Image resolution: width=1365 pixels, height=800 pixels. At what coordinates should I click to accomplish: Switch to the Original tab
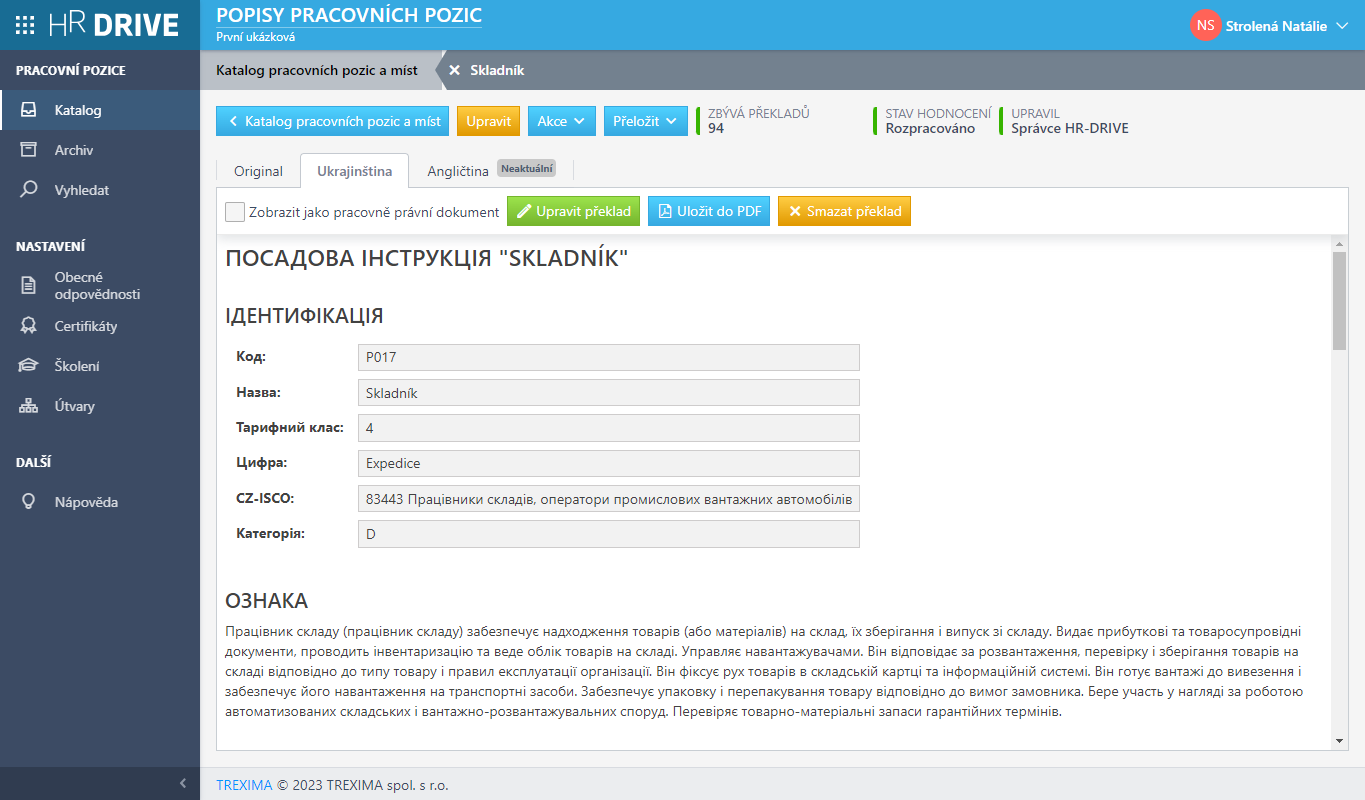click(x=258, y=171)
